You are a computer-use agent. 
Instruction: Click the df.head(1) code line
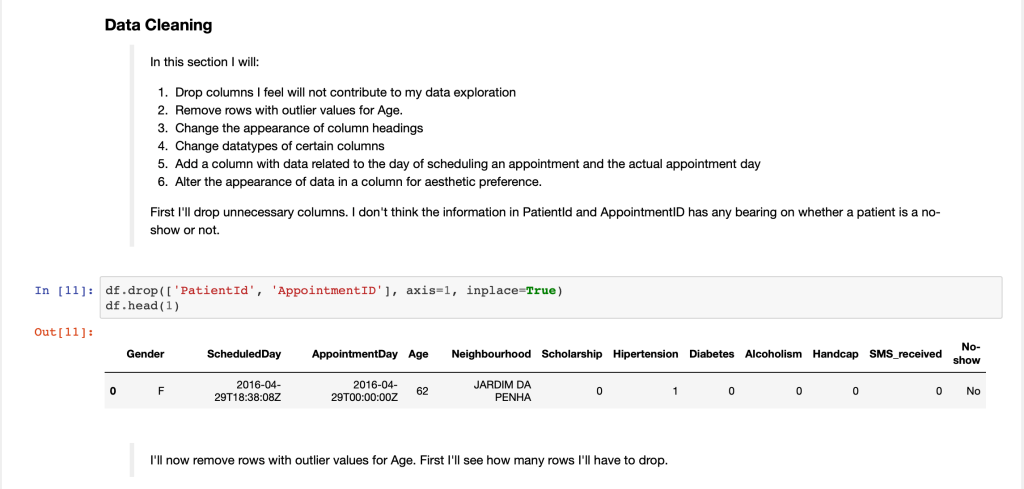pos(141,305)
